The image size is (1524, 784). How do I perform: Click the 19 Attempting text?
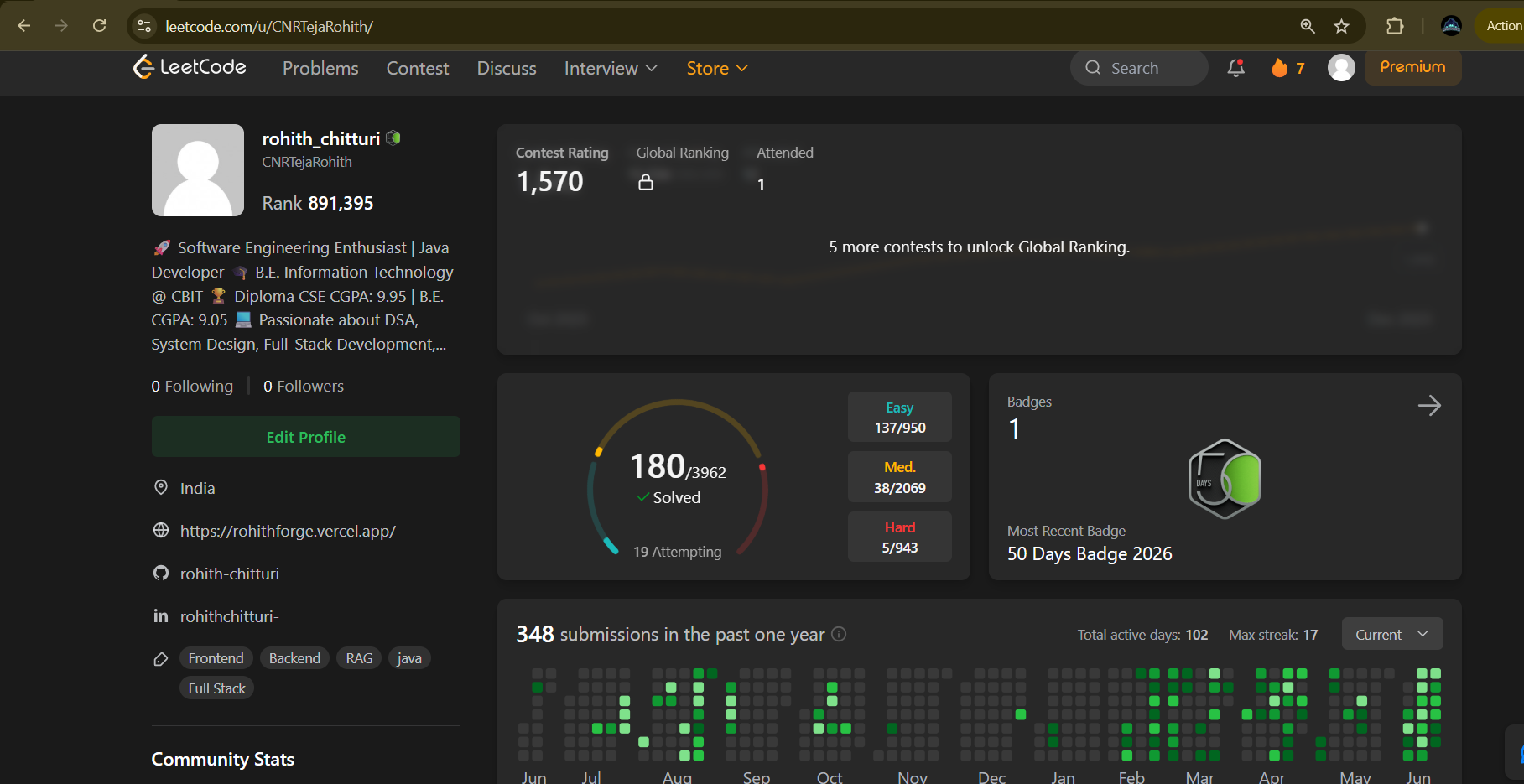click(677, 552)
